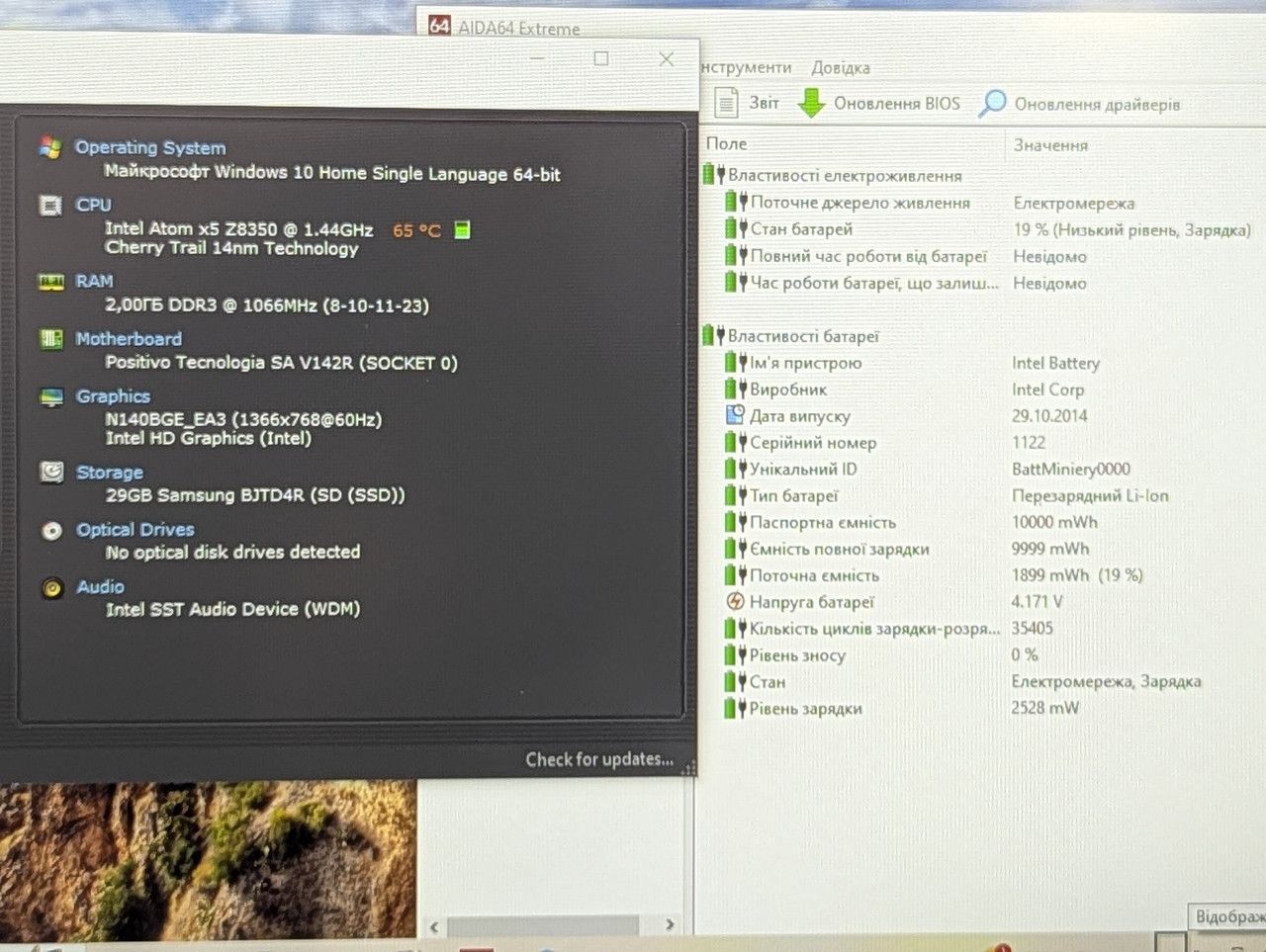The width and height of the screenshot is (1266, 952).
Task: Click the AIDA64 Extreme title bar logo
Action: pos(440,26)
